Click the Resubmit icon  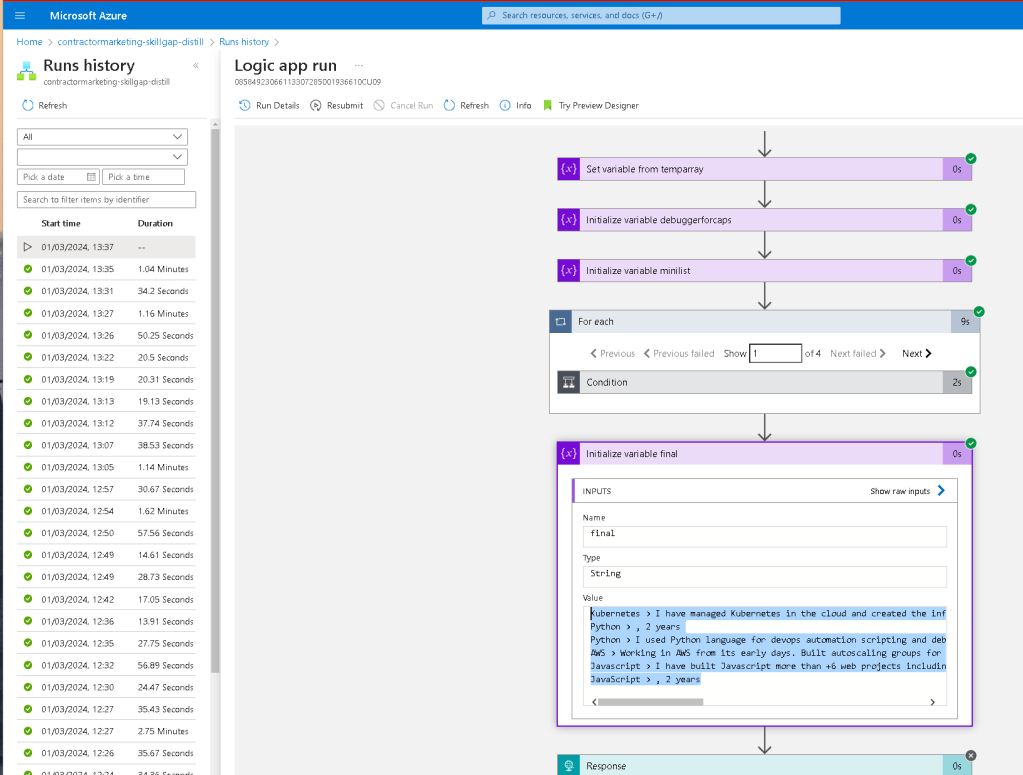(316, 106)
